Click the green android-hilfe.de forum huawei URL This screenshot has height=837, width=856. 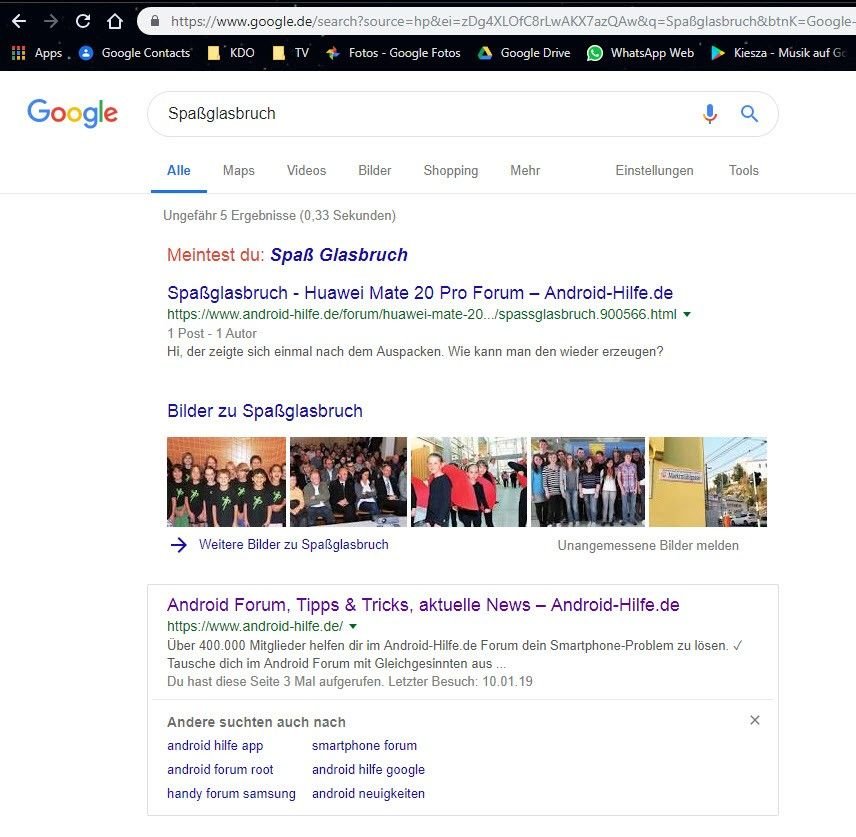422,314
